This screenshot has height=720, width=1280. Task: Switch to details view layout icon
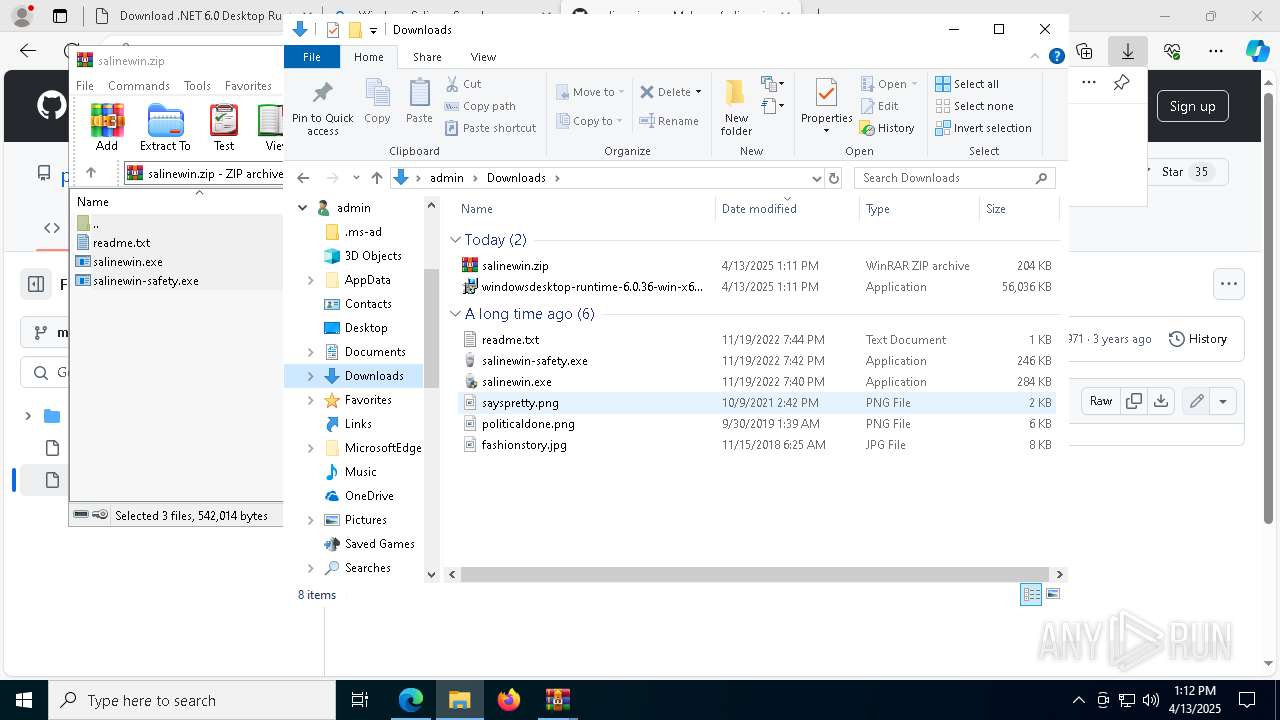coord(1031,594)
